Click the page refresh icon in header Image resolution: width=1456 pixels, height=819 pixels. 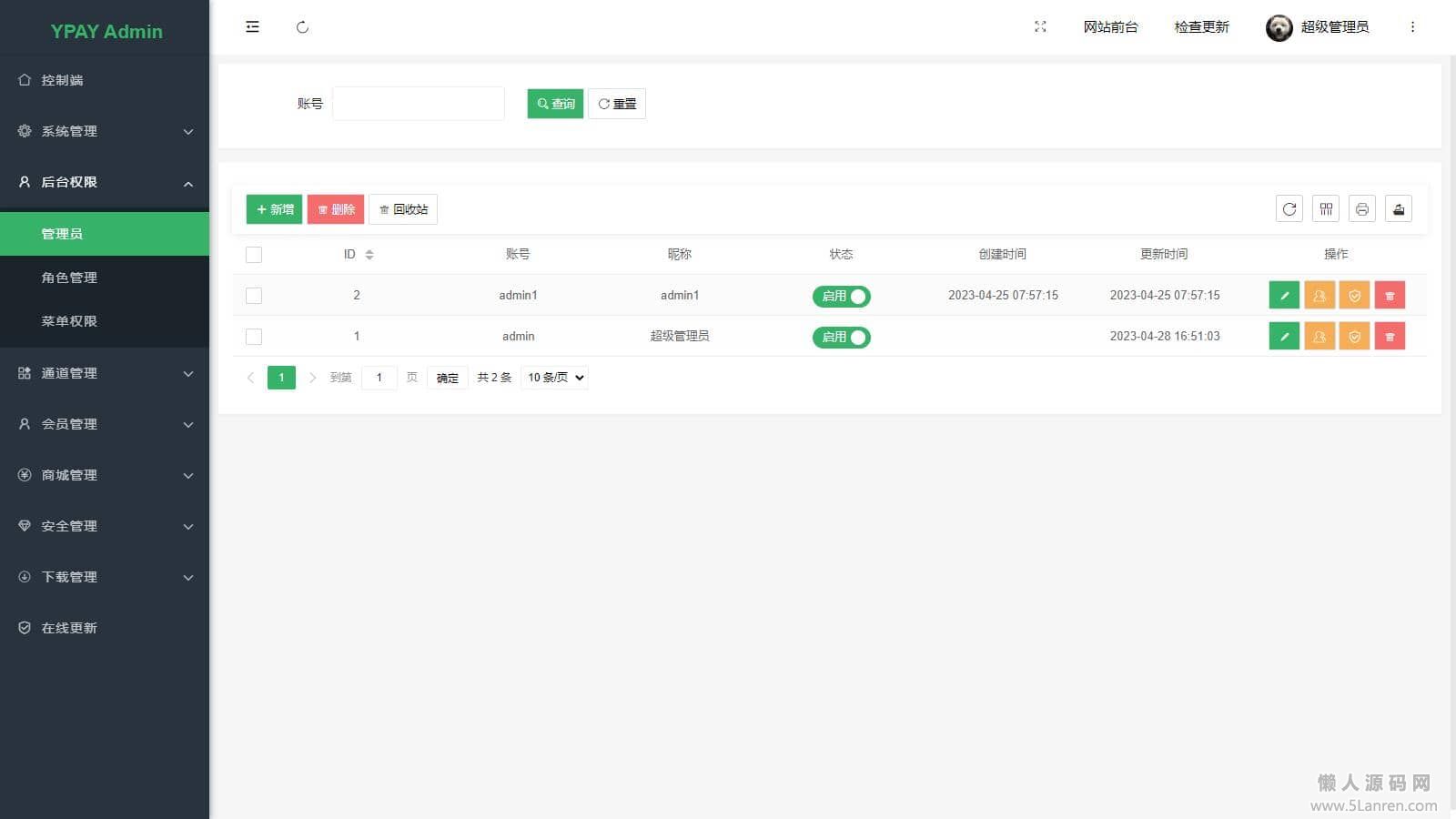point(303,27)
